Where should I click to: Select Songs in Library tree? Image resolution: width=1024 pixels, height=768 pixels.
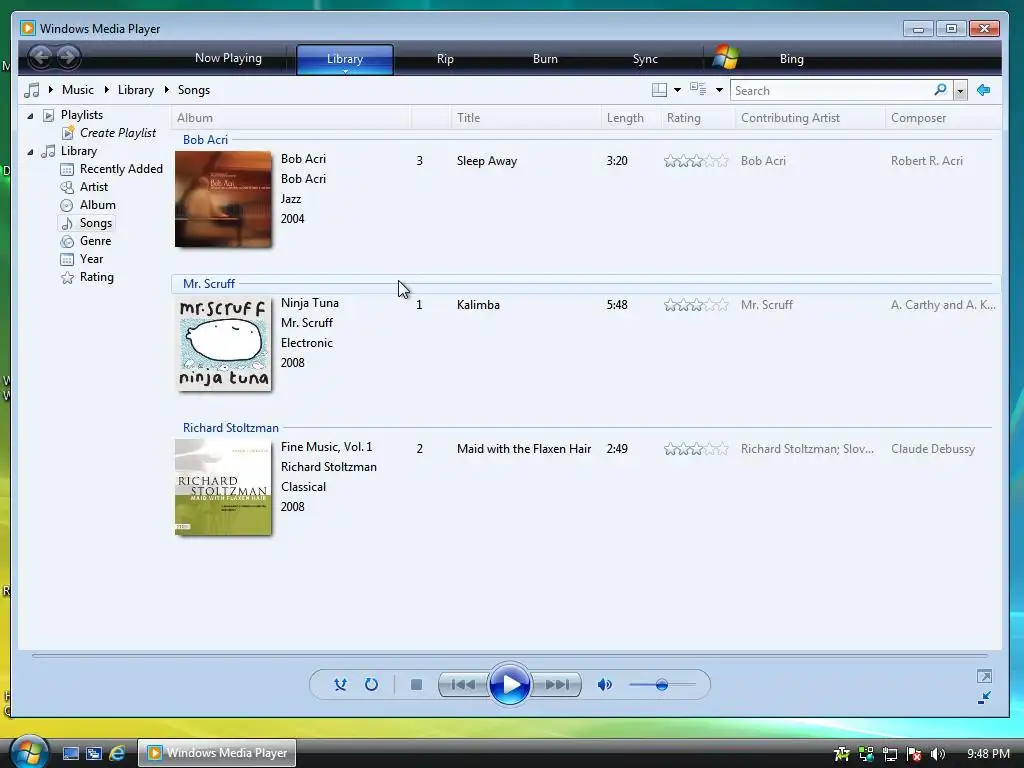(x=95, y=223)
